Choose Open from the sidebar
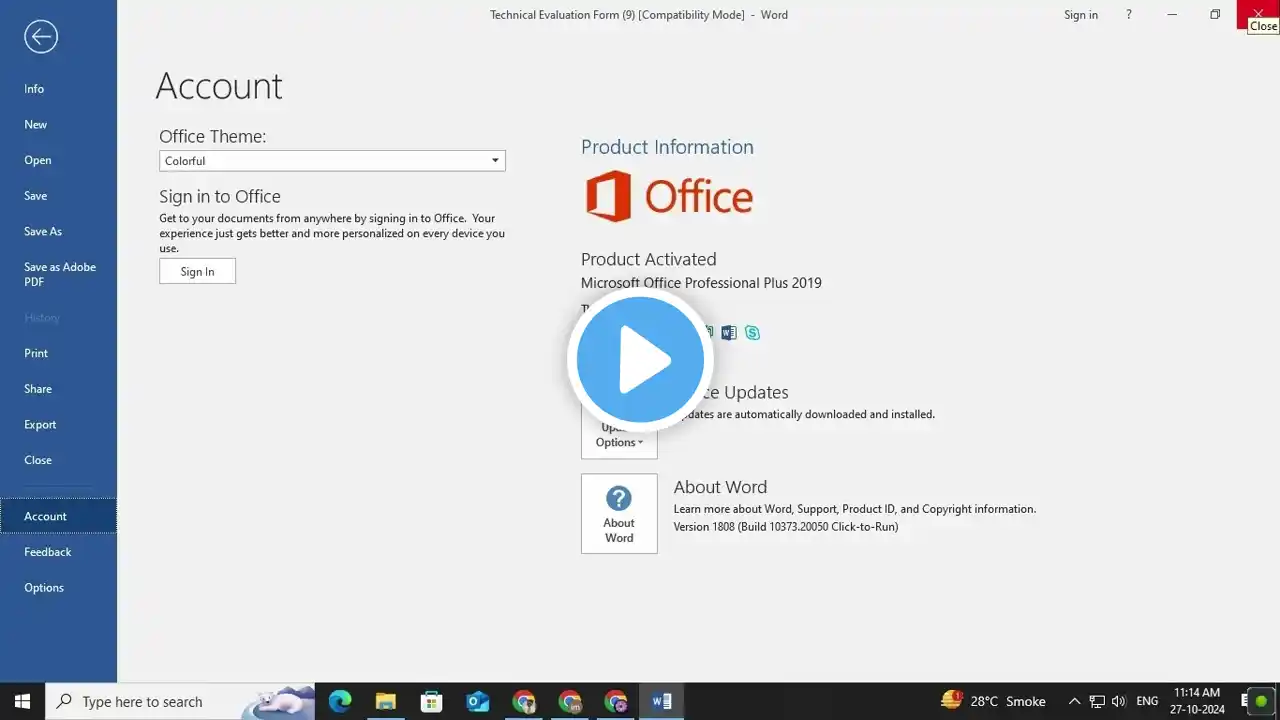Screen dimensions: 1280x720 (38, 160)
